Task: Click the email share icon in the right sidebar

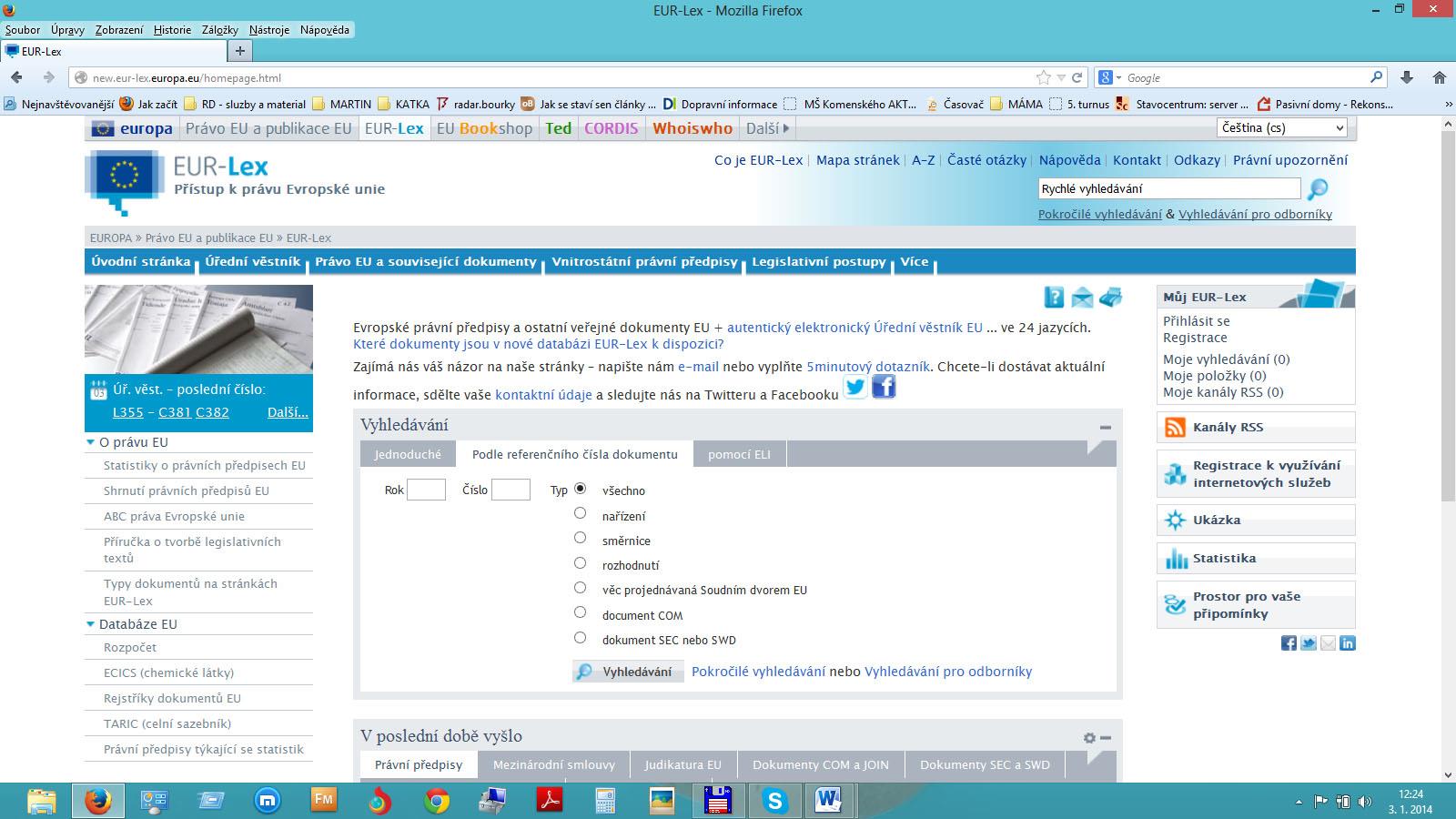Action: click(x=1329, y=643)
